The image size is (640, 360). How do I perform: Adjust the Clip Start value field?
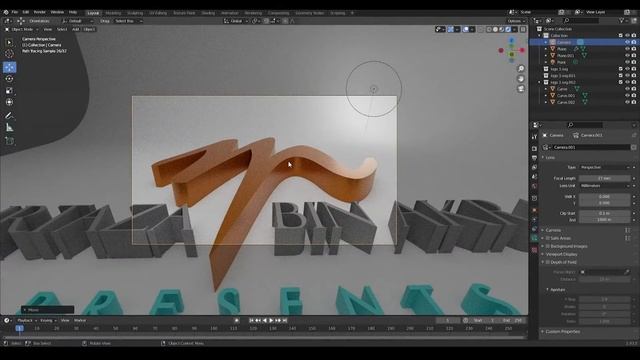604,213
